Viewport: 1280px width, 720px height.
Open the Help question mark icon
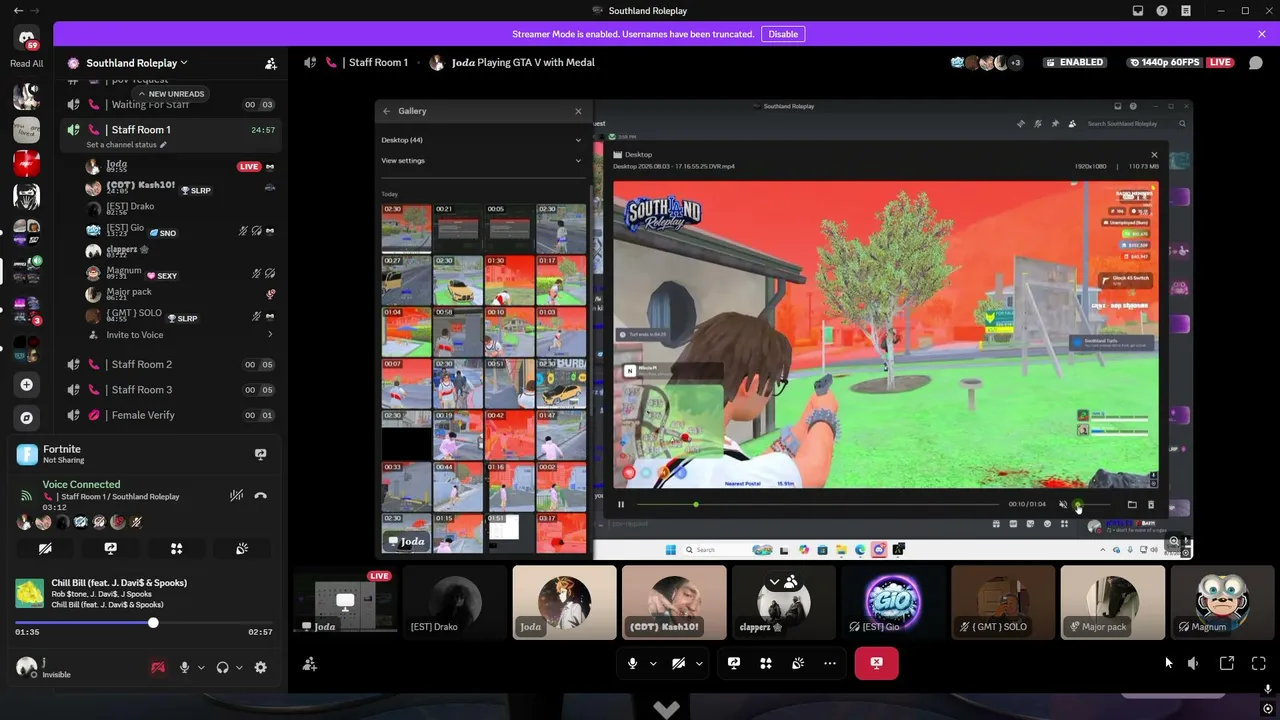point(1162,11)
